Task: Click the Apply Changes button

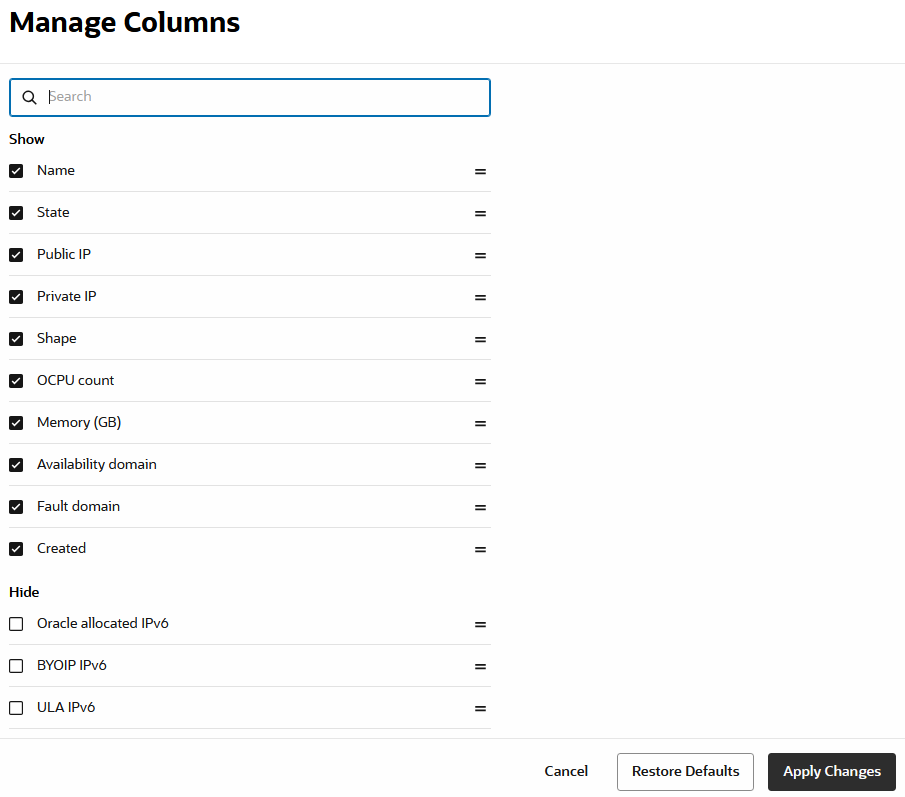Action: 831,771
